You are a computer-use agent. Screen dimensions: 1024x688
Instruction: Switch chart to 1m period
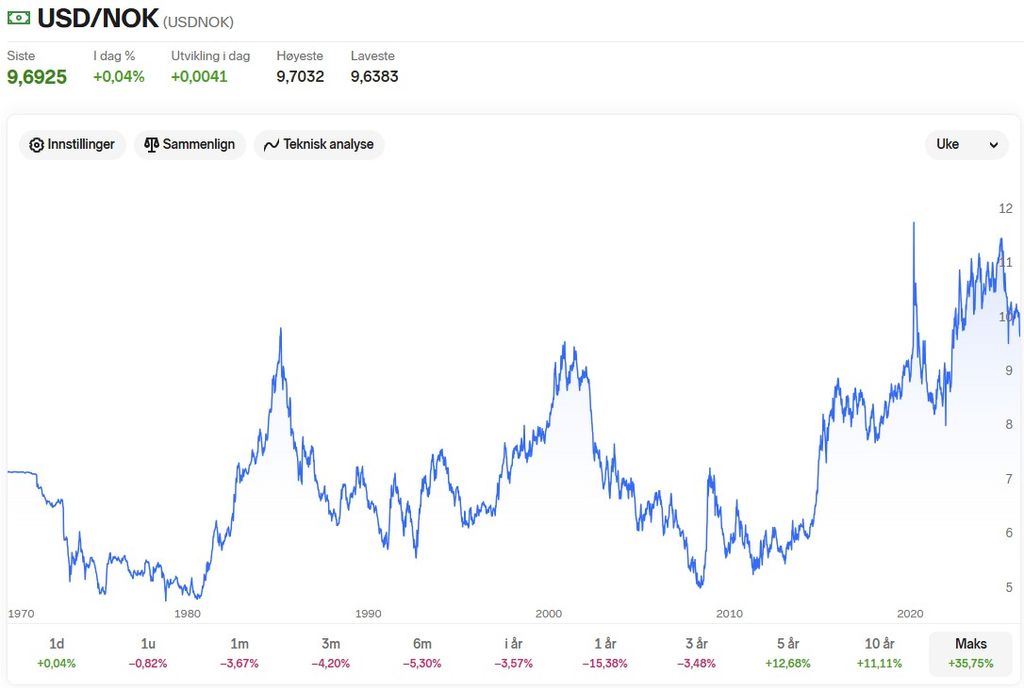coord(239,653)
